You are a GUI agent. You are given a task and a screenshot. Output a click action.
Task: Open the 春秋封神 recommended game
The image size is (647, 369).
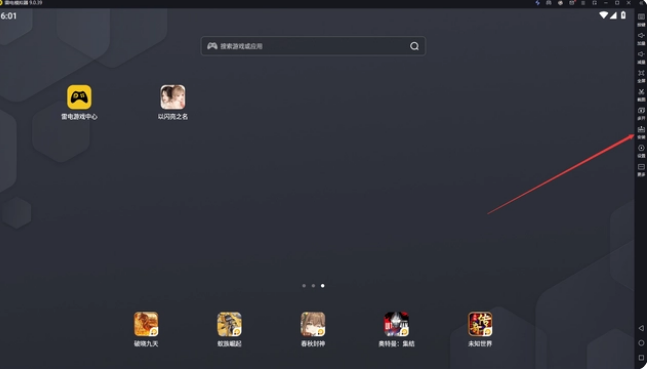313,324
